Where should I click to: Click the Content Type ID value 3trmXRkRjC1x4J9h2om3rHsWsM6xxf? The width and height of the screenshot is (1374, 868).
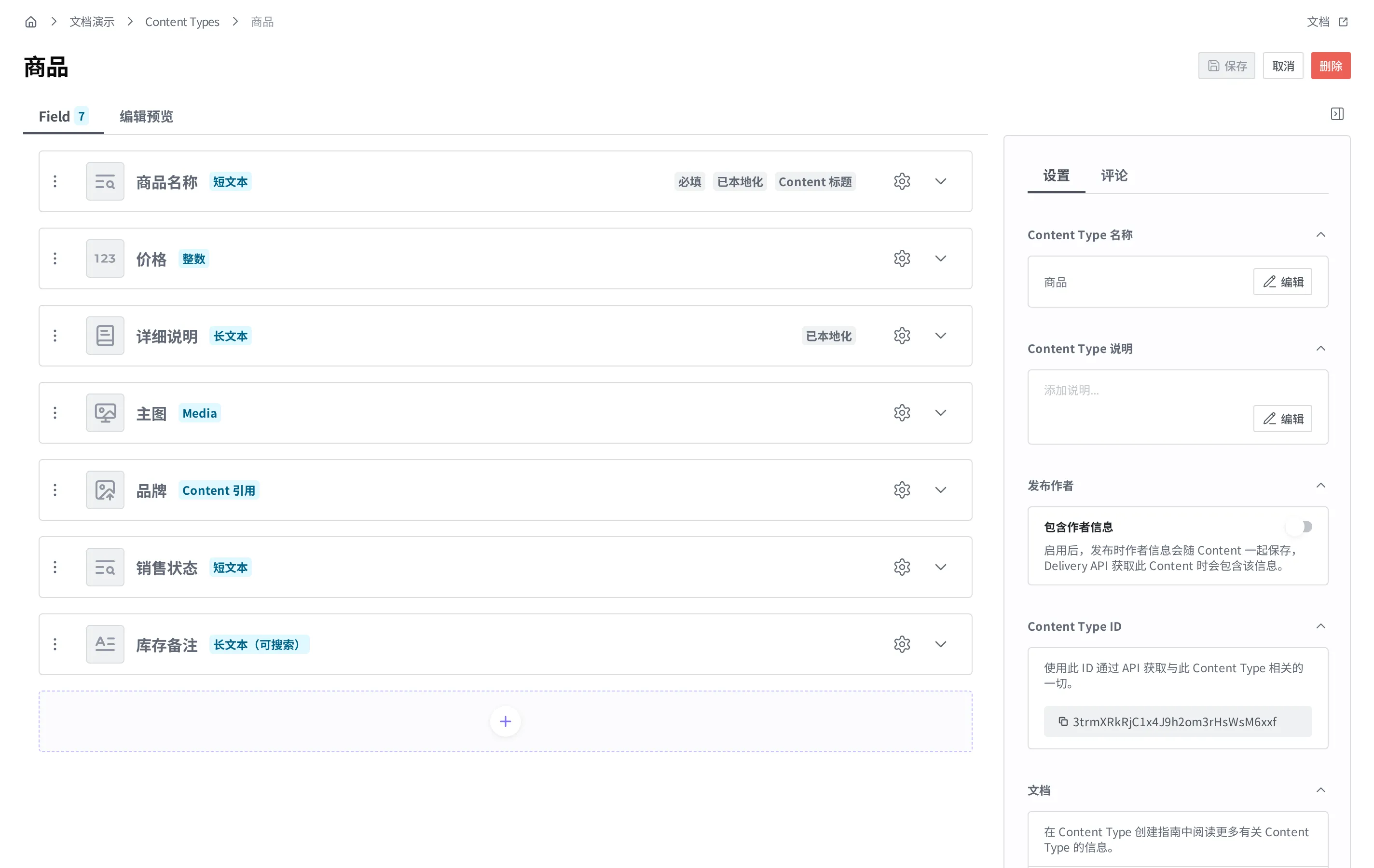(1174, 721)
